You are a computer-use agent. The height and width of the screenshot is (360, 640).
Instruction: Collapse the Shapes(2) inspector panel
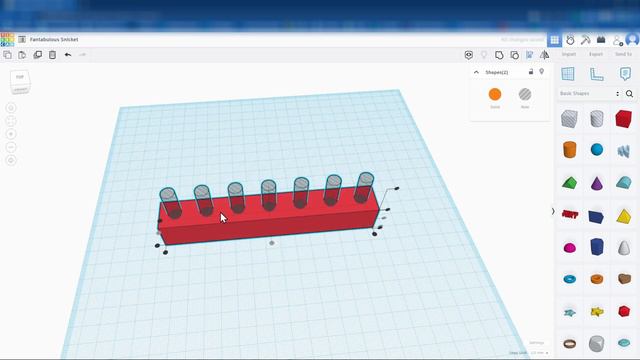pos(476,72)
